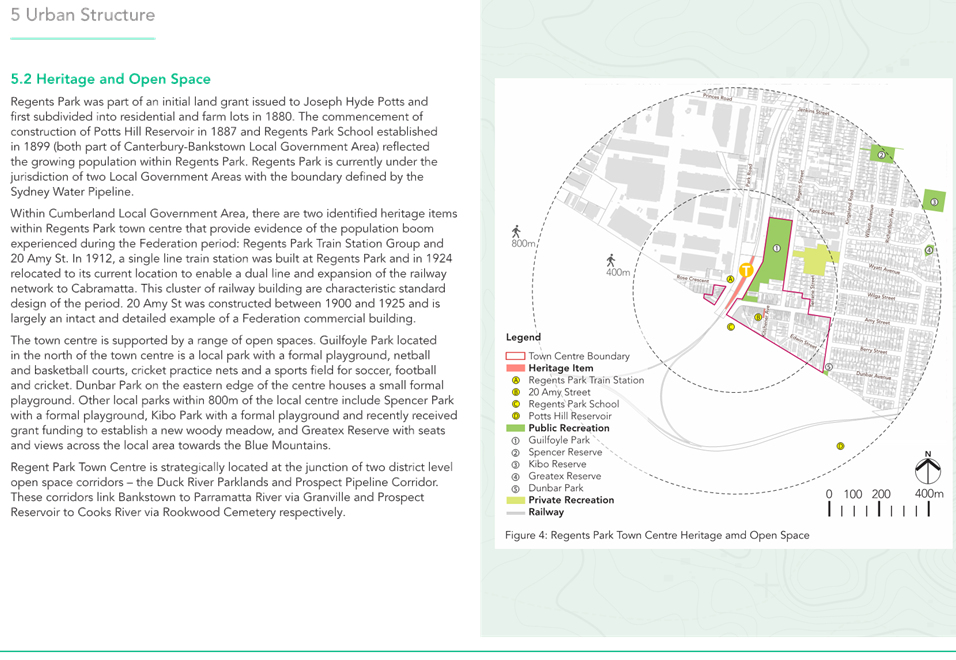The height and width of the screenshot is (660, 956).
Task: Click number 3 marker beside Kibo Reserve in legend
Action: tap(516, 464)
